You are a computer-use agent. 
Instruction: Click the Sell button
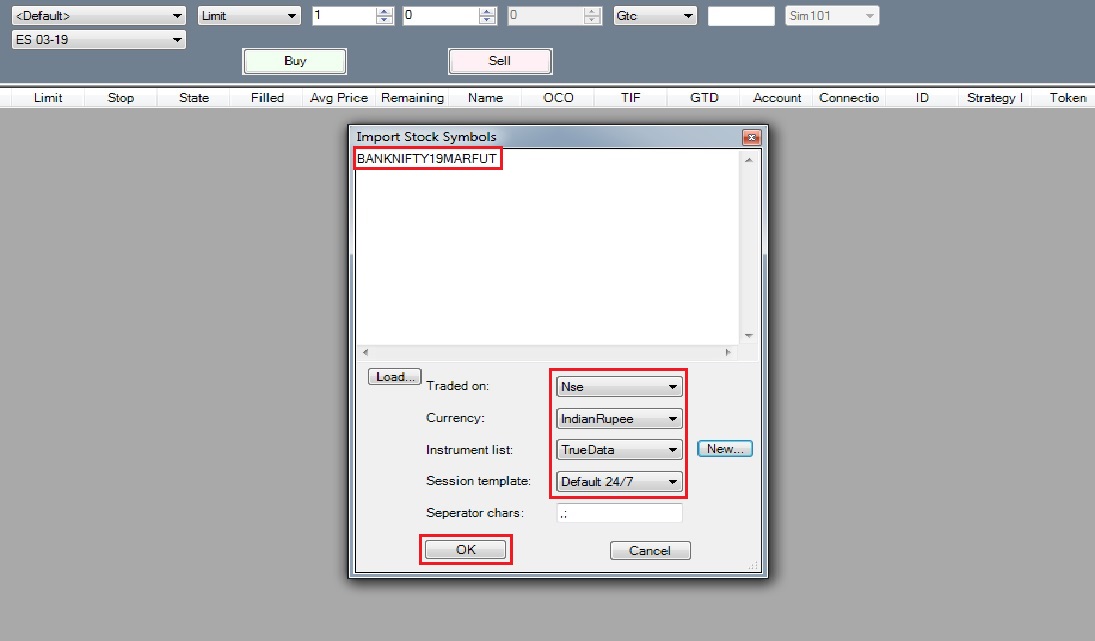500,61
